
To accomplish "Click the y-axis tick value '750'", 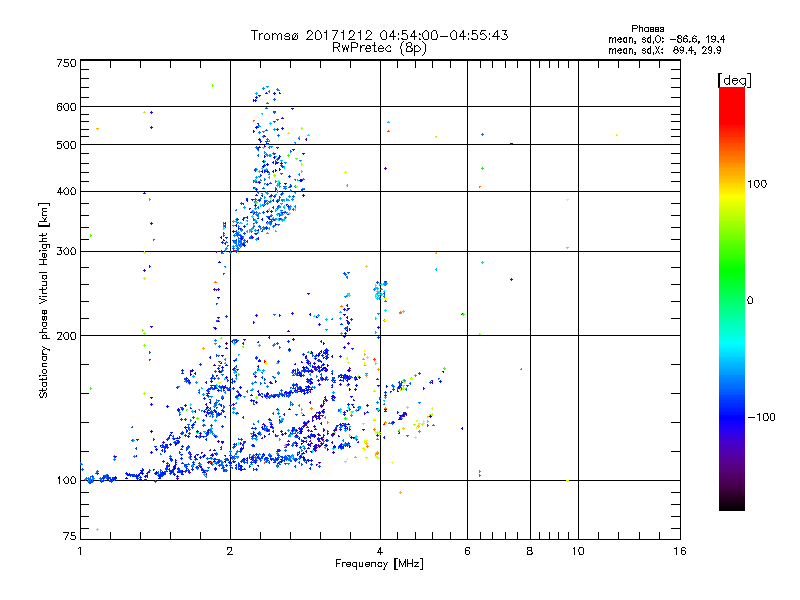I will pyautogui.click(x=66, y=64).
